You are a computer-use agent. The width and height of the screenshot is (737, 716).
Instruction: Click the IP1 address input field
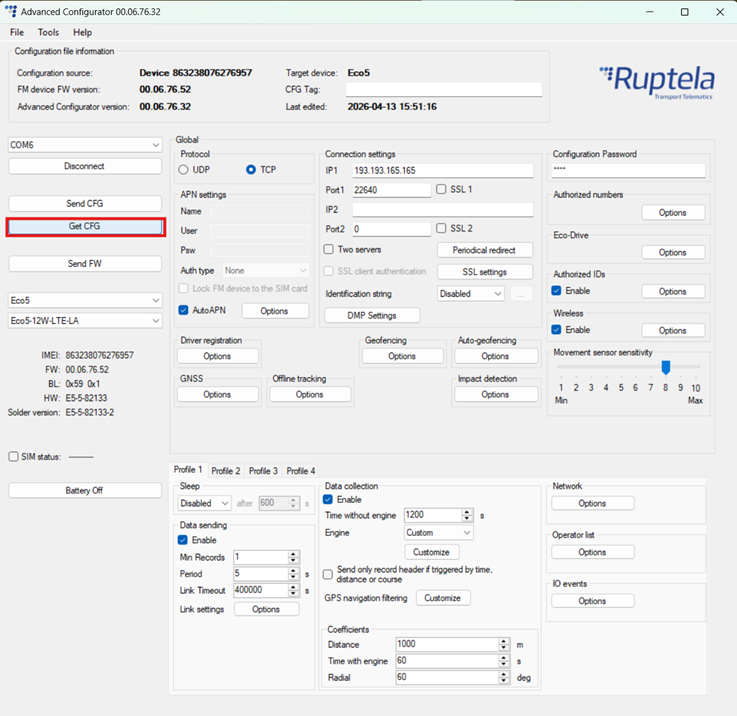click(x=443, y=170)
